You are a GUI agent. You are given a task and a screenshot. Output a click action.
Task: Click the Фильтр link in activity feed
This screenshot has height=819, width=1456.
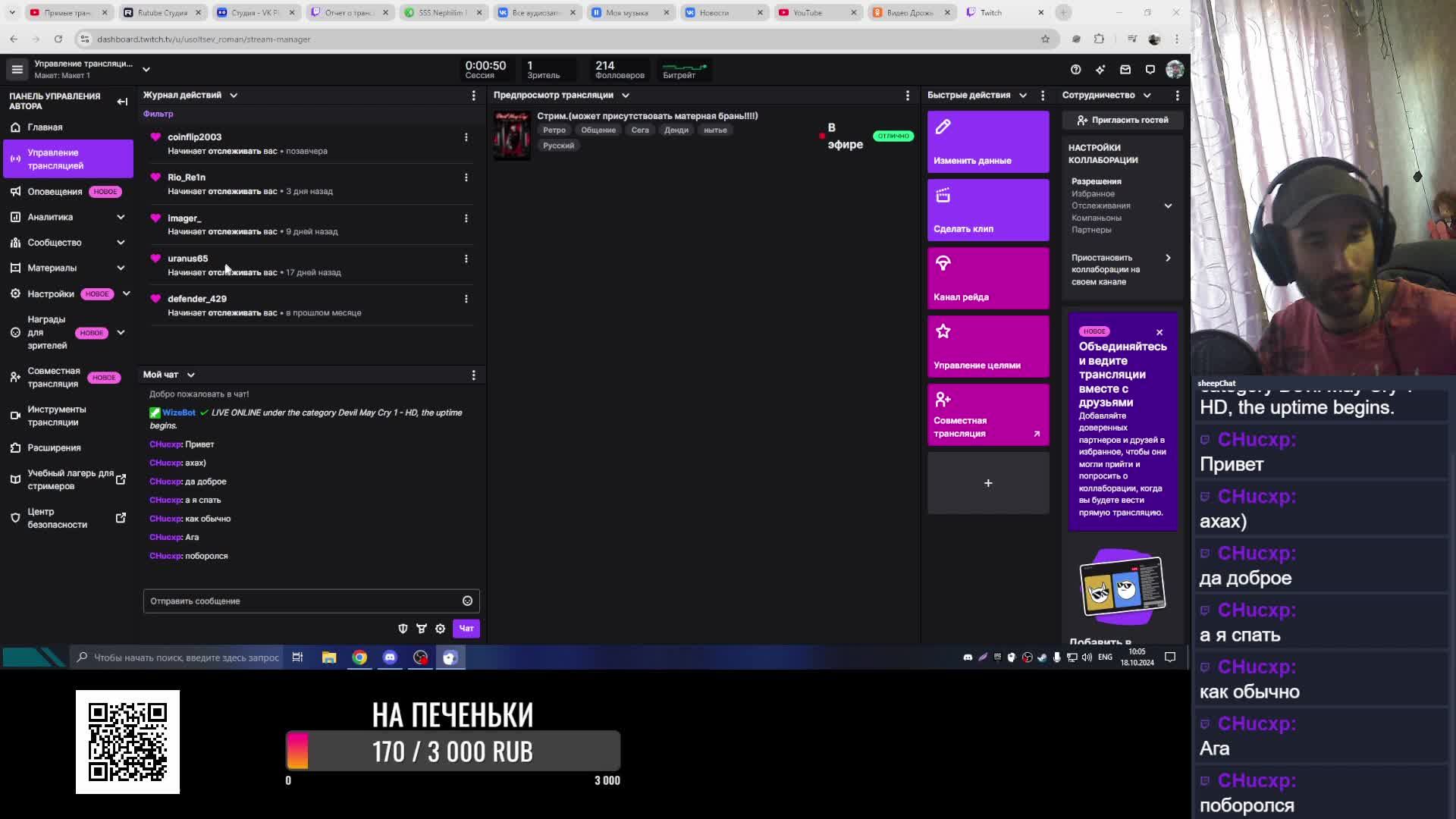(158, 114)
